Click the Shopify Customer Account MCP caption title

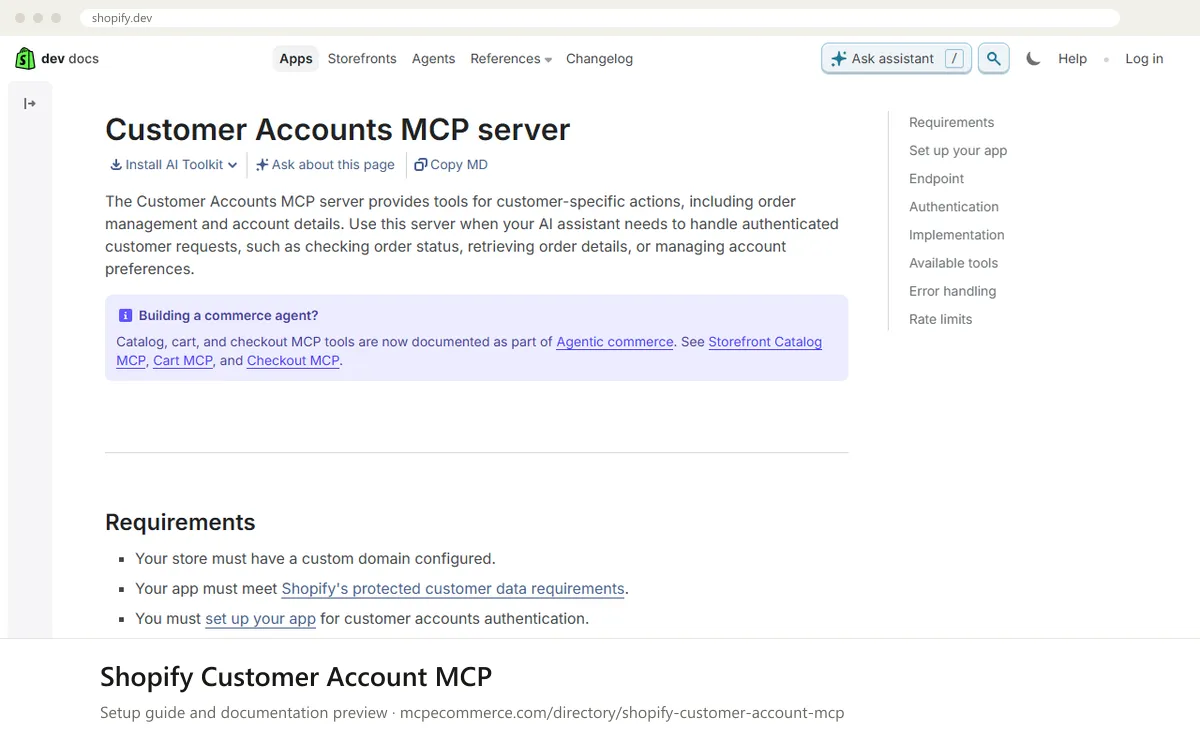point(296,677)
